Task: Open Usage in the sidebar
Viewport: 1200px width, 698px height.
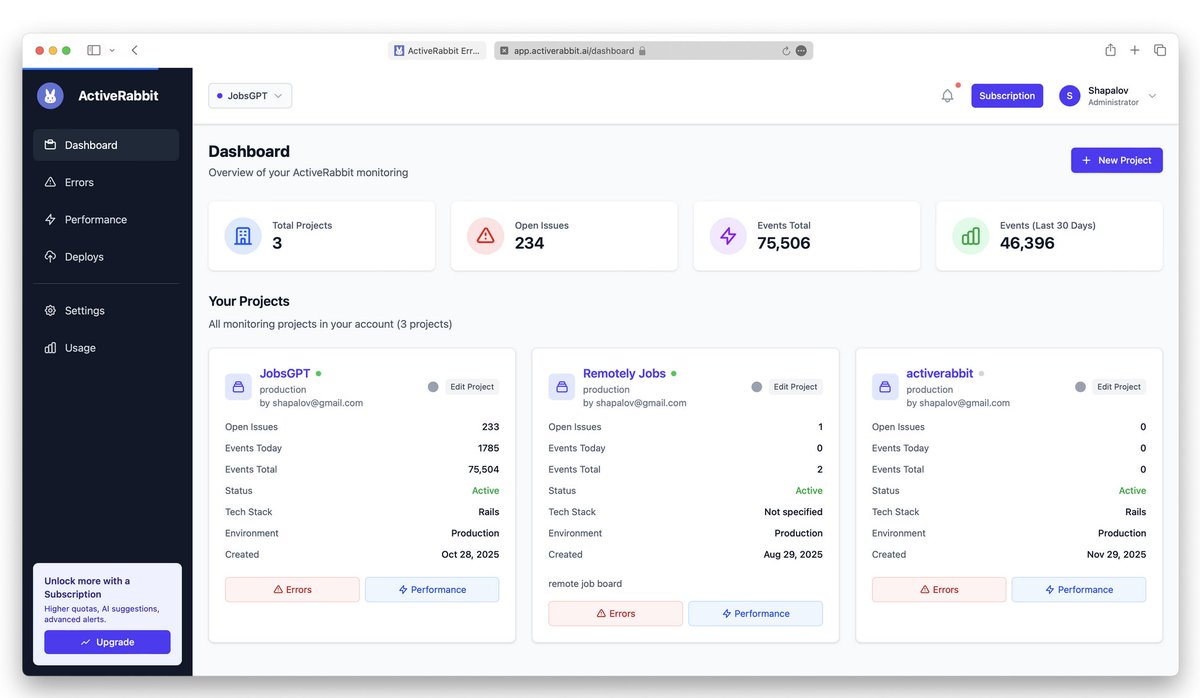Action: 106,348
